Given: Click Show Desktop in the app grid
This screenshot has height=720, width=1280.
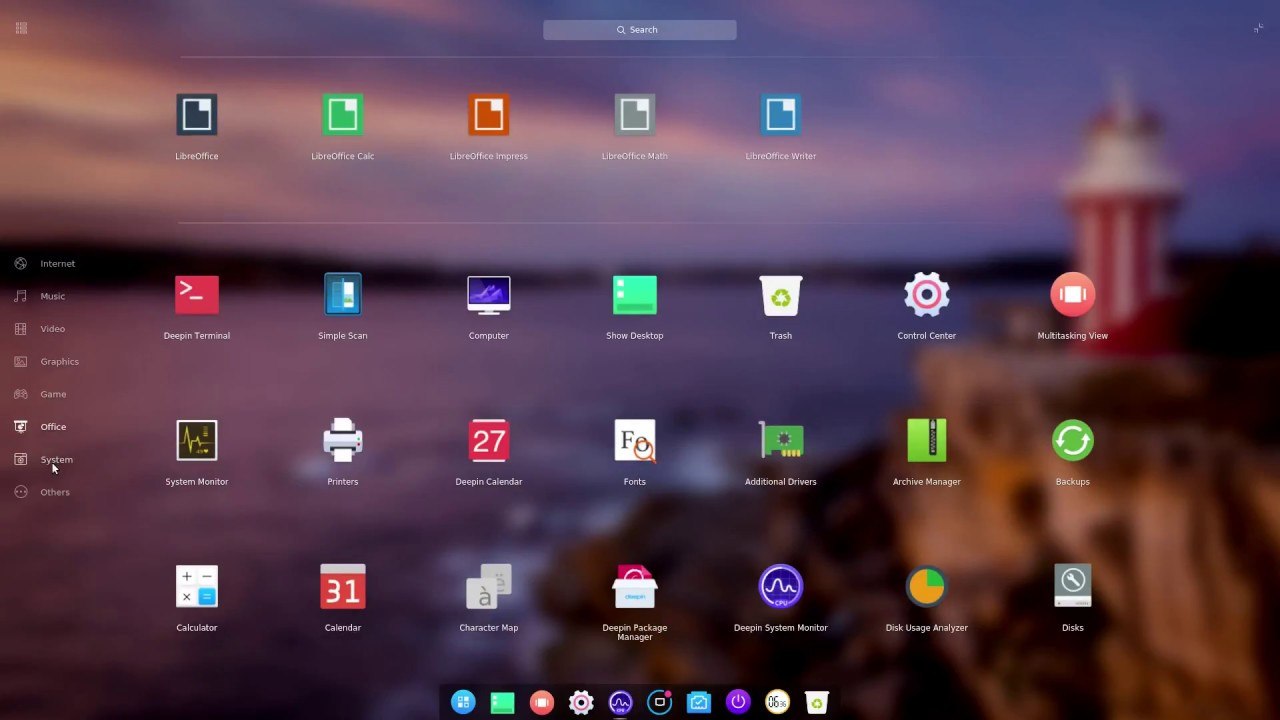Looking at the screenshot, I should pos(635,295).
